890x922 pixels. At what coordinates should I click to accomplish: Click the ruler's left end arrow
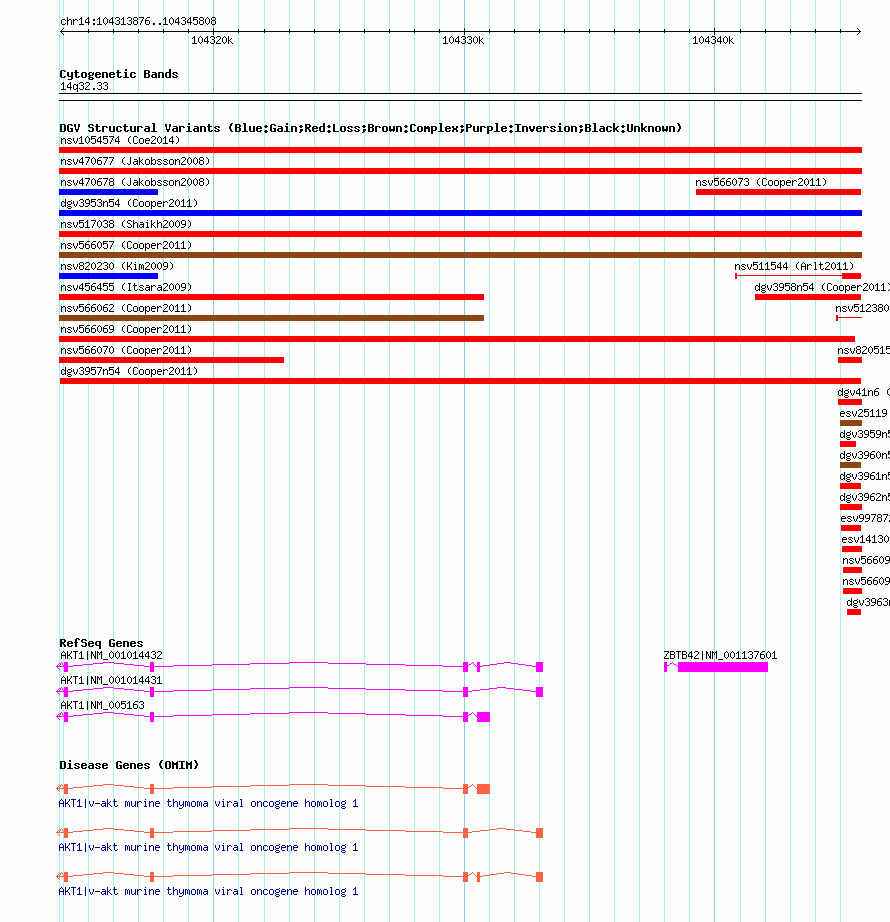coord(62,32)
